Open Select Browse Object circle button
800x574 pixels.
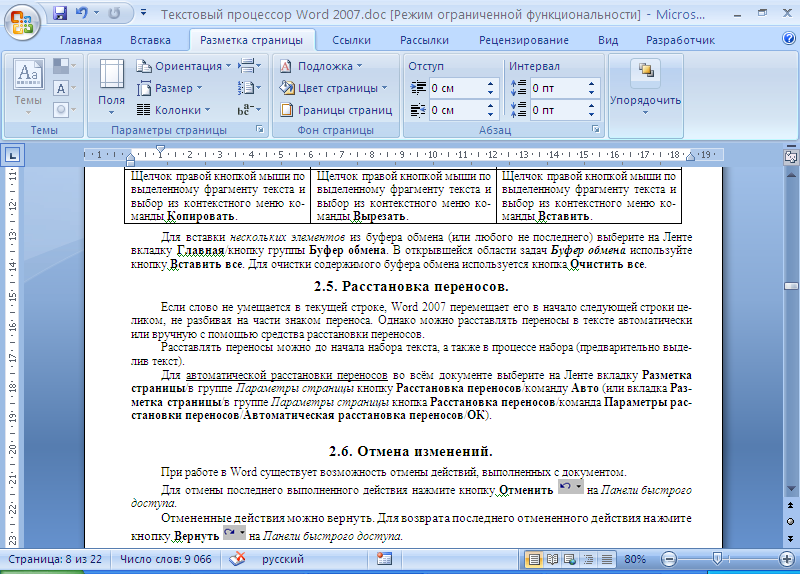coord(791,521)
